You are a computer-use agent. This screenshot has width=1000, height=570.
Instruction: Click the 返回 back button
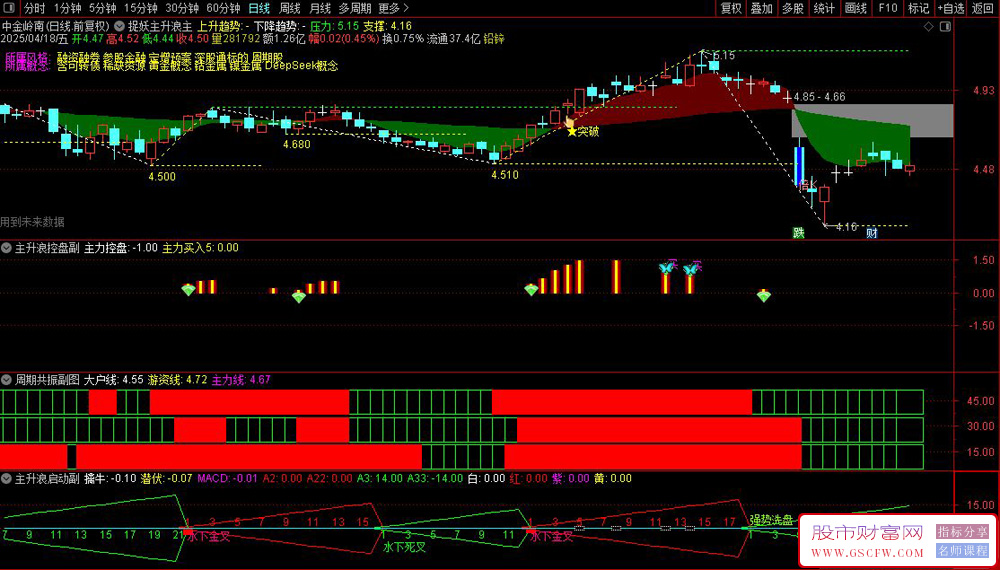click(x=983, y=8)
